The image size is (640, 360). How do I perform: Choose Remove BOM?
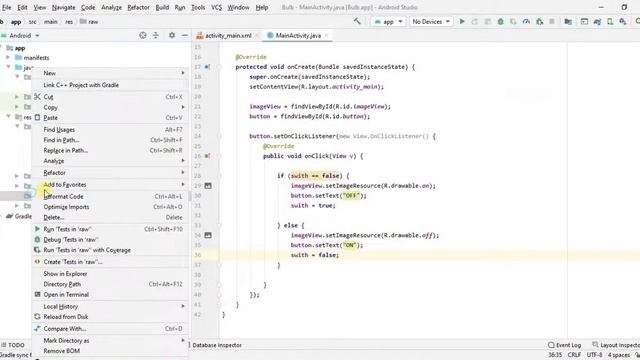click(110, 351)
